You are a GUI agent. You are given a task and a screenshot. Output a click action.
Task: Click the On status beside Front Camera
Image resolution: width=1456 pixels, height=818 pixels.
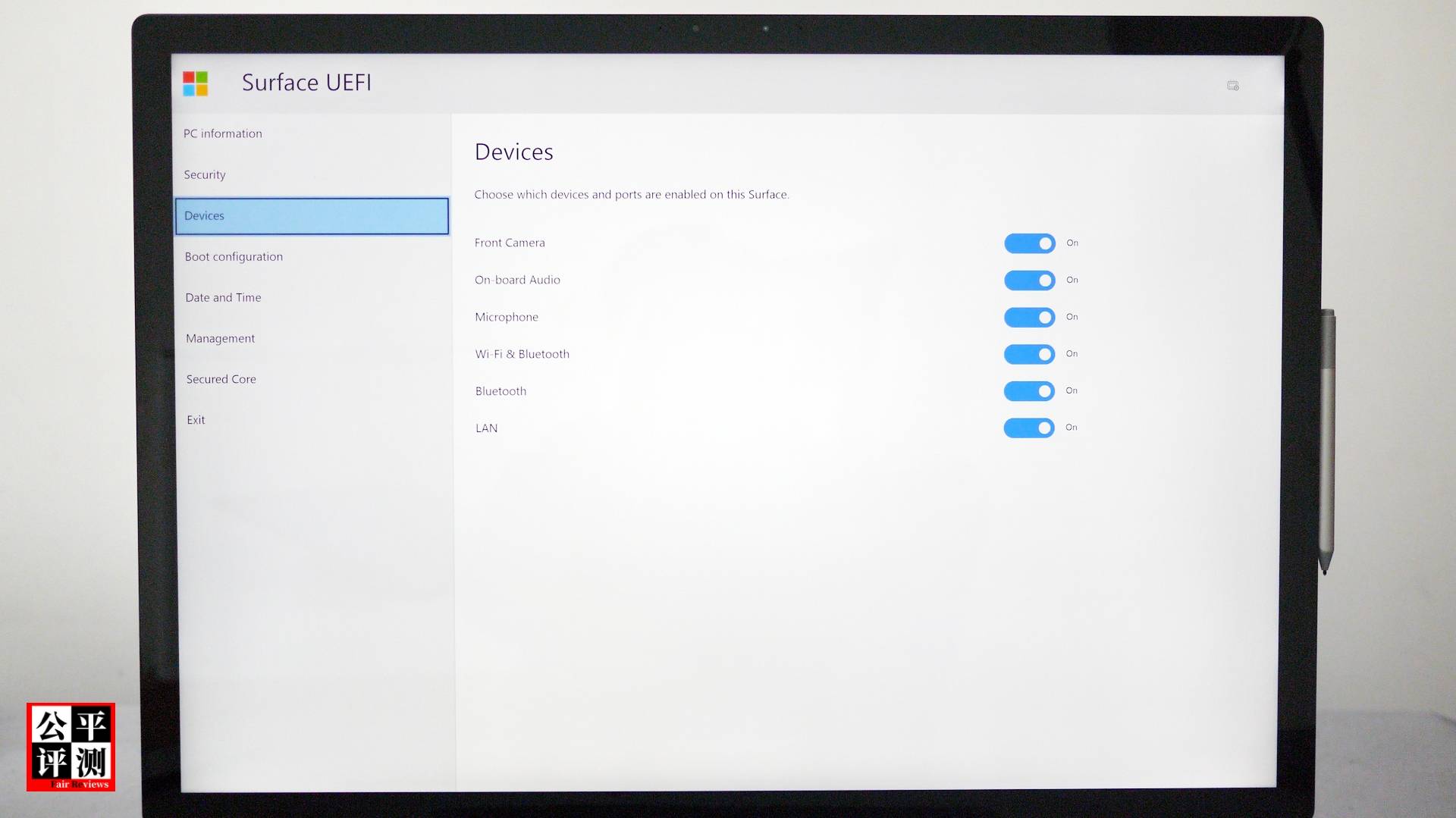1072,243
